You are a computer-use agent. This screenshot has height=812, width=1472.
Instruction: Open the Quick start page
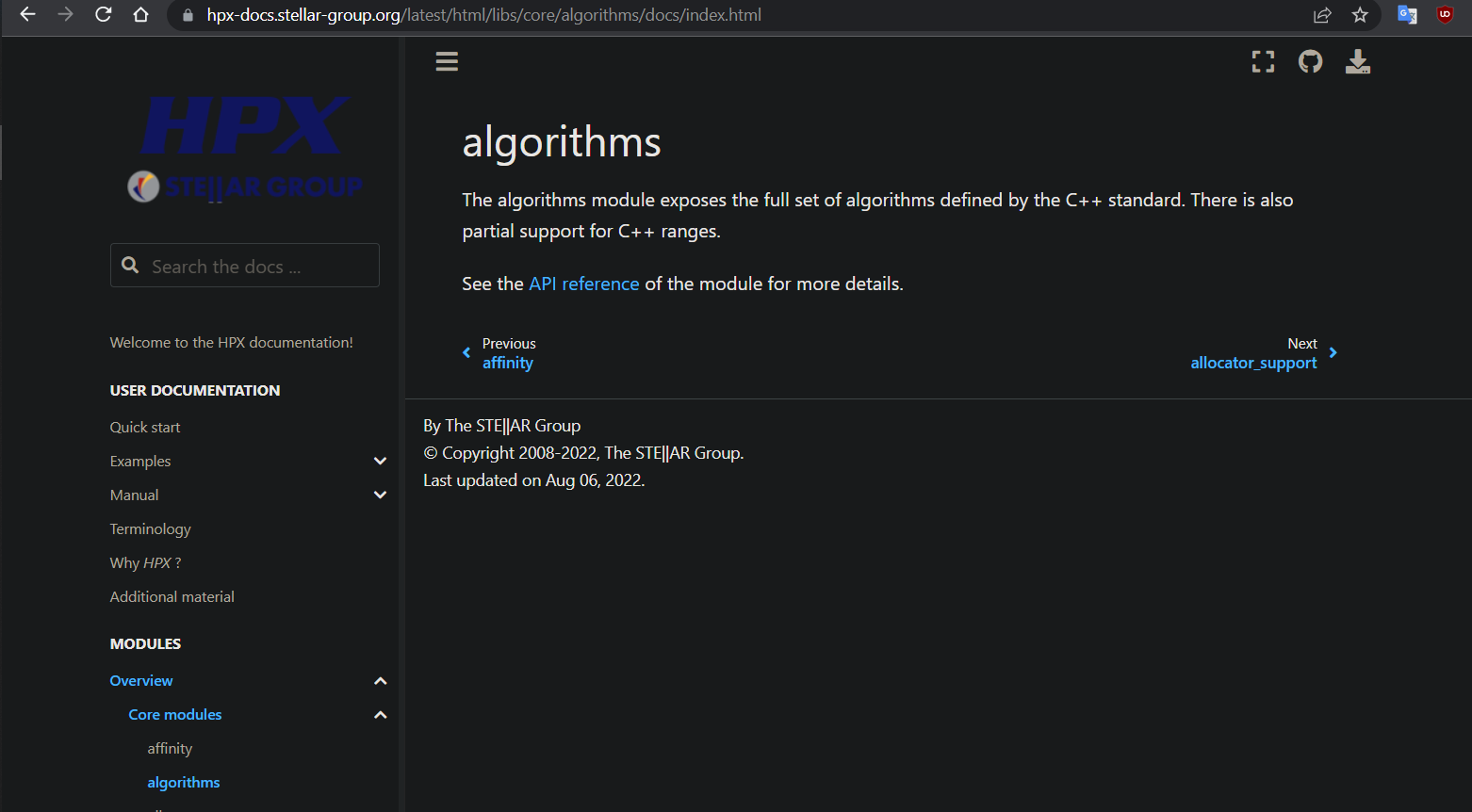(144, 427)
